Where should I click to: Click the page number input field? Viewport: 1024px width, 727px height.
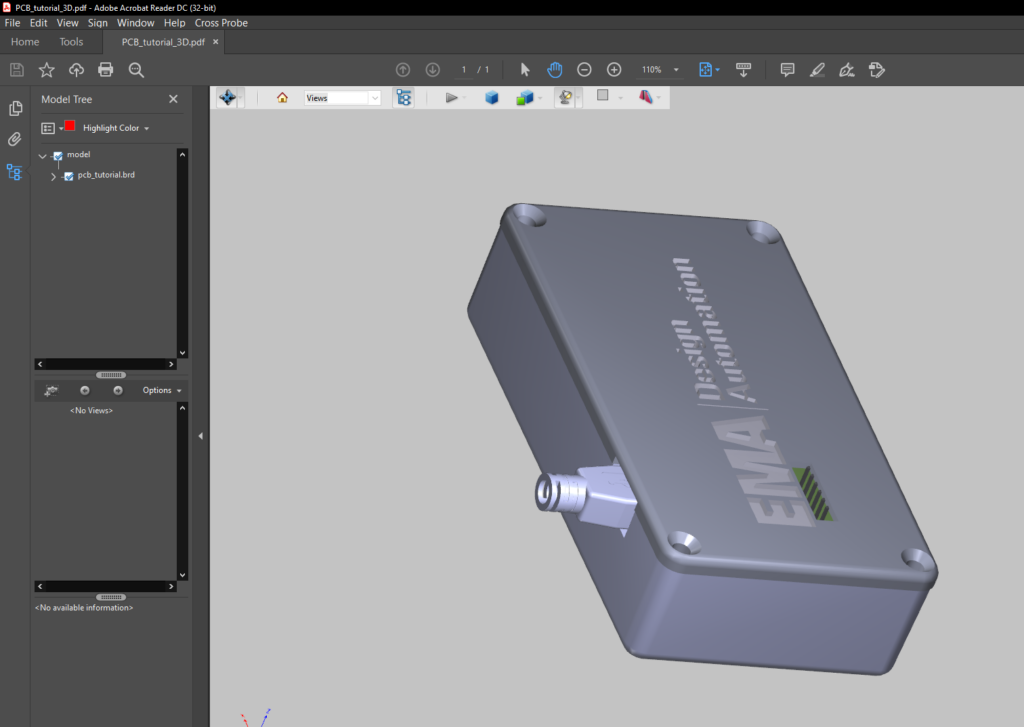tap(464, 70)
